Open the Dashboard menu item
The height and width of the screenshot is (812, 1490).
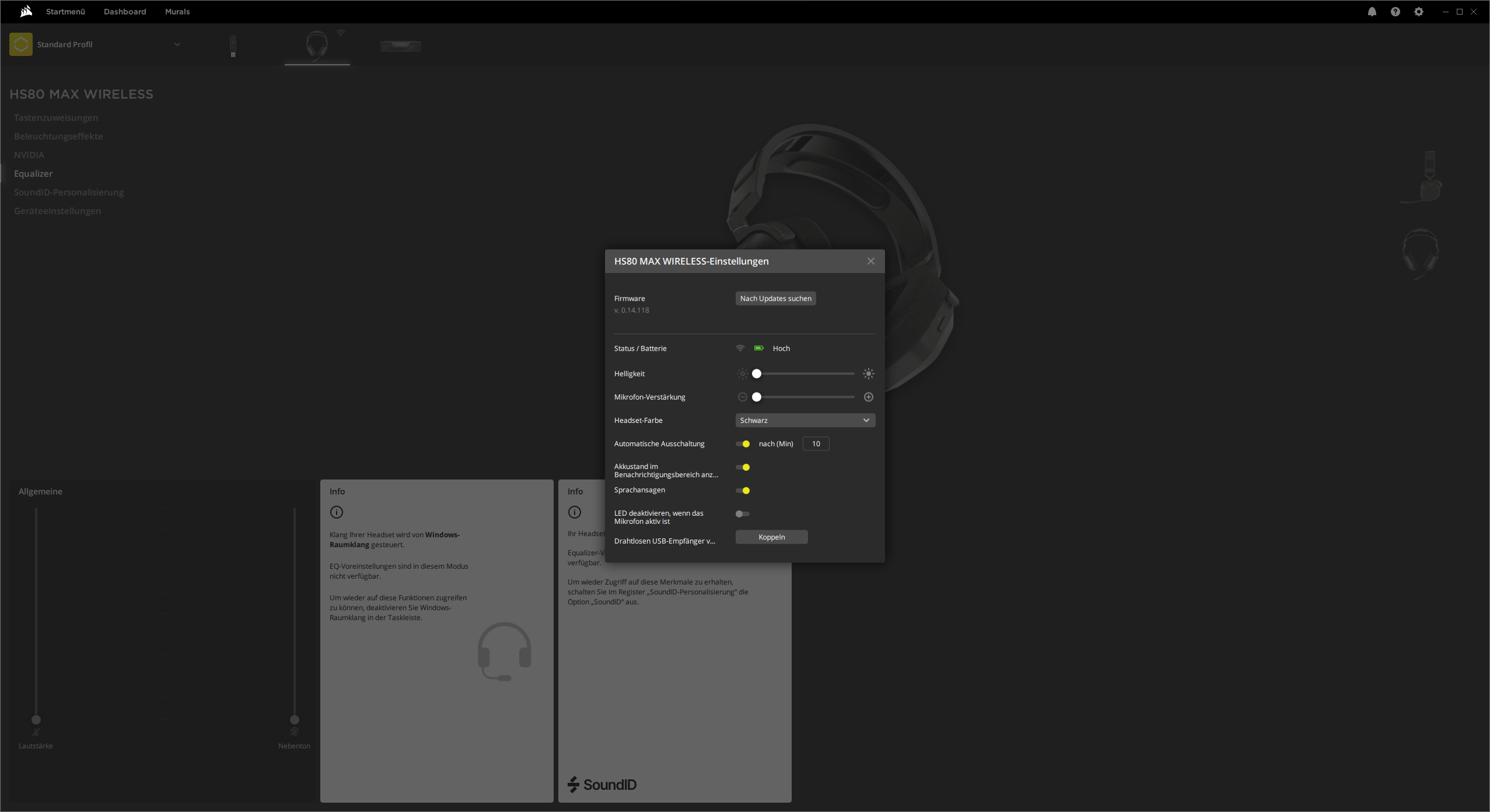(x=124, y=11)
